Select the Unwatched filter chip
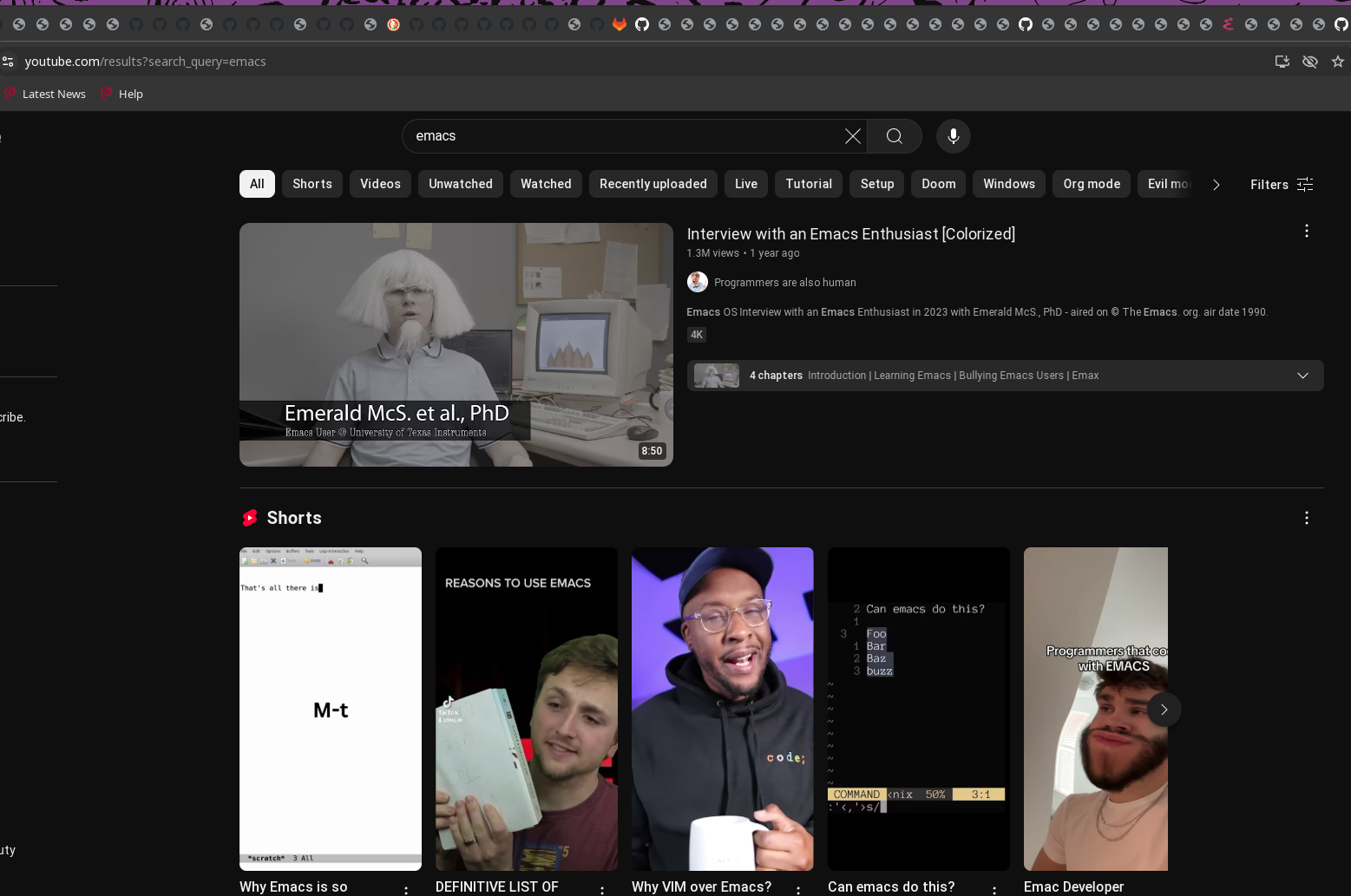Viewport: 1351px width, 896px height. click(x=460, y=184)
